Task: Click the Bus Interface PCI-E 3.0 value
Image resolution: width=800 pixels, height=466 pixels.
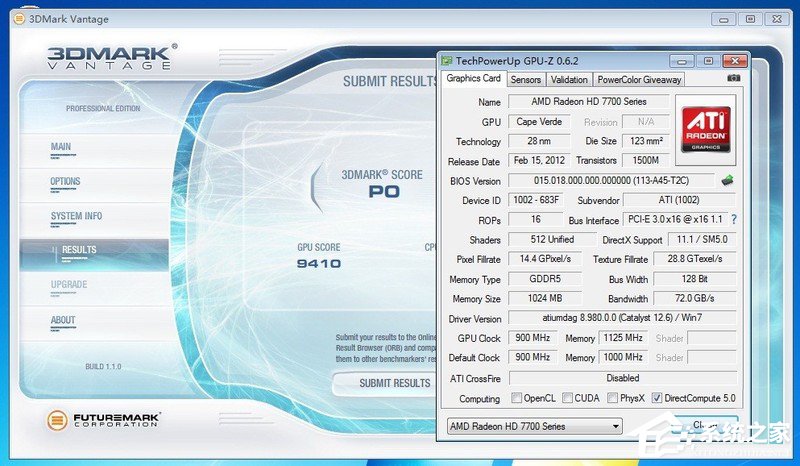Action: 675,219
